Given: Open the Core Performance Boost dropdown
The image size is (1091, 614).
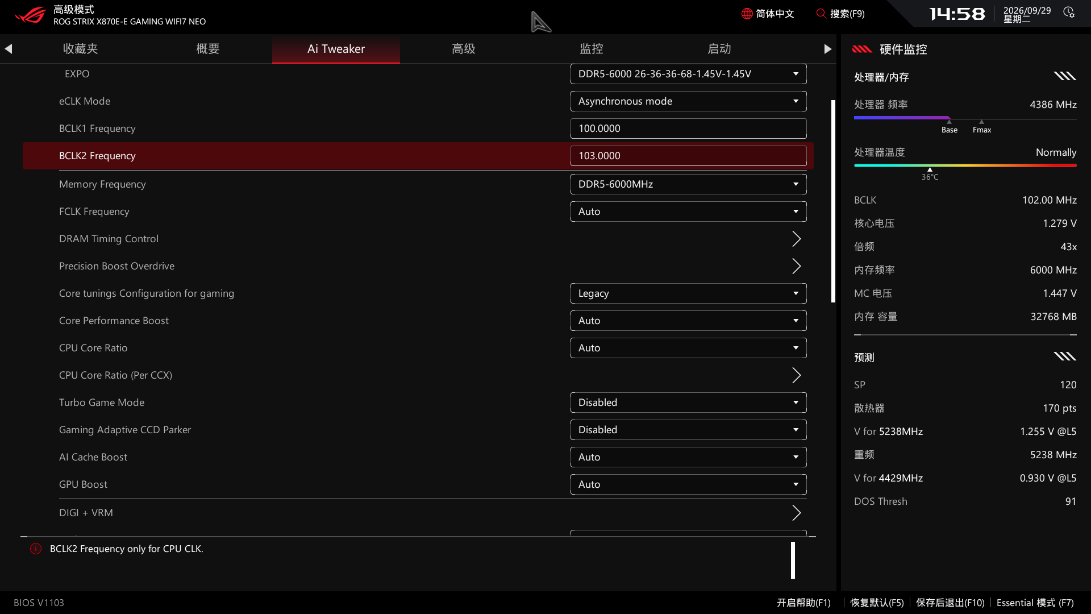Looking at the screenshot, I should (688, 321).
